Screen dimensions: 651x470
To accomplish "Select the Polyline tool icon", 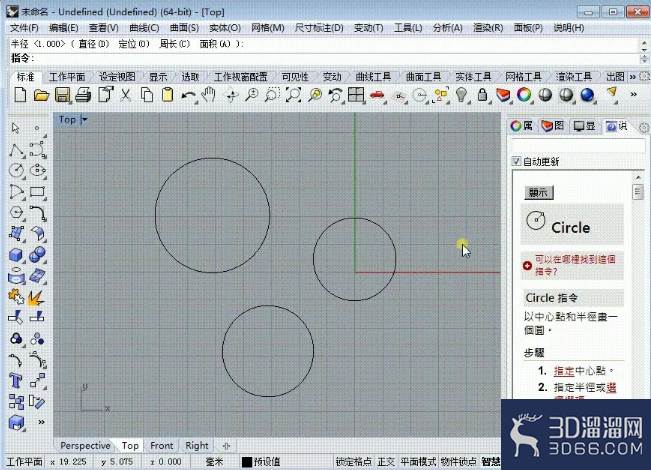I will (16, 149).
